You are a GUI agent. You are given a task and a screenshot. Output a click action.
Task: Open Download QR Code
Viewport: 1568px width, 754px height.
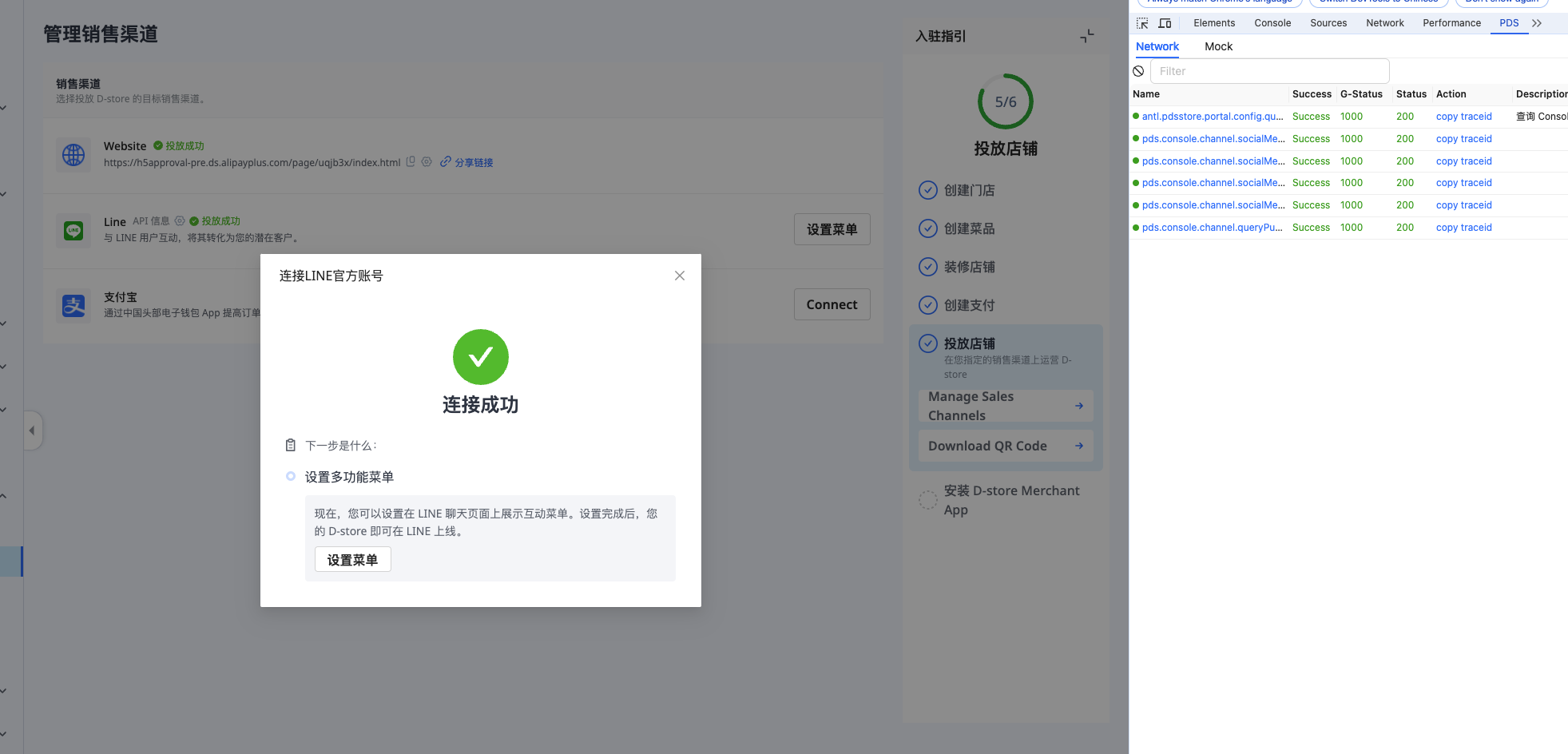click(x=1005, y=446)
